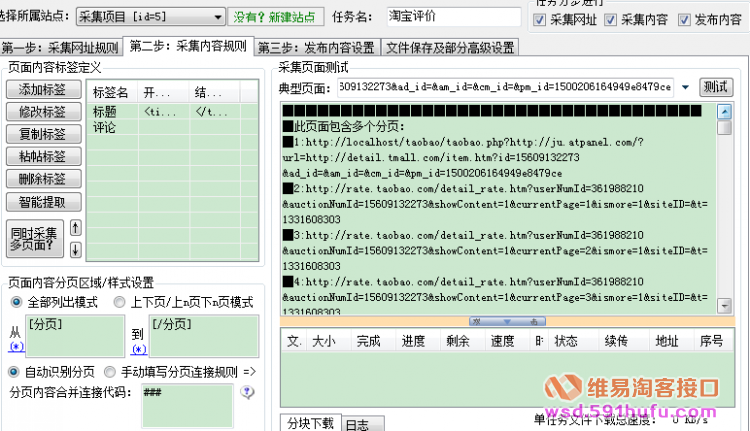This screenshot has height=431, width=750.
Task: Switch to 第一步：采集网址规则 tab
Action: [x=60, y=47]
